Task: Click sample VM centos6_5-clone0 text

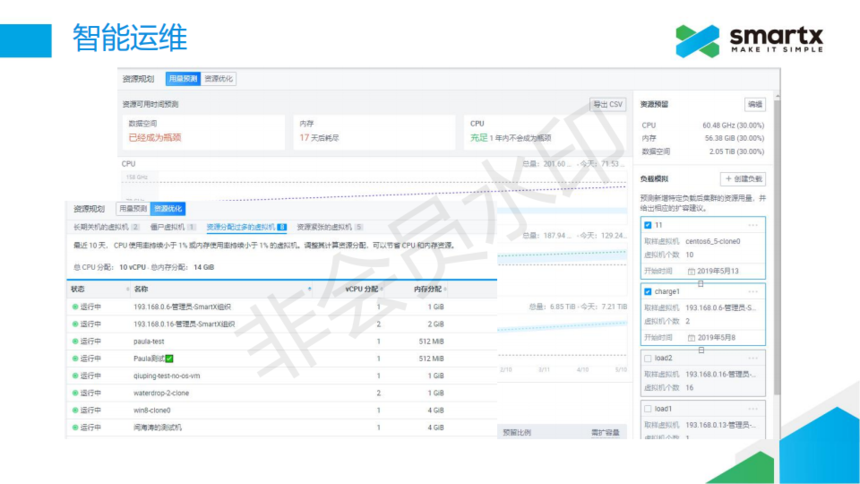Action: click(x=712, y=241)
